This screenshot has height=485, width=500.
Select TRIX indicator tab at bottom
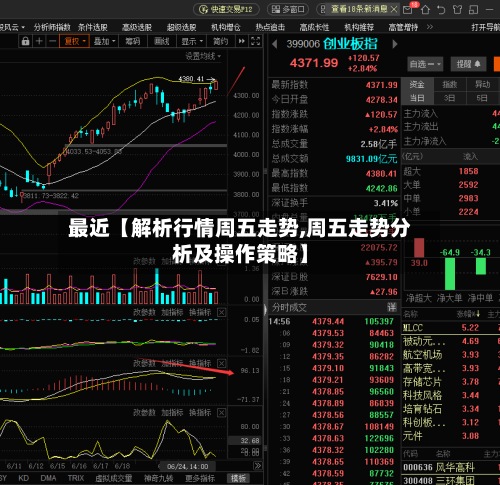pos(76,478)
